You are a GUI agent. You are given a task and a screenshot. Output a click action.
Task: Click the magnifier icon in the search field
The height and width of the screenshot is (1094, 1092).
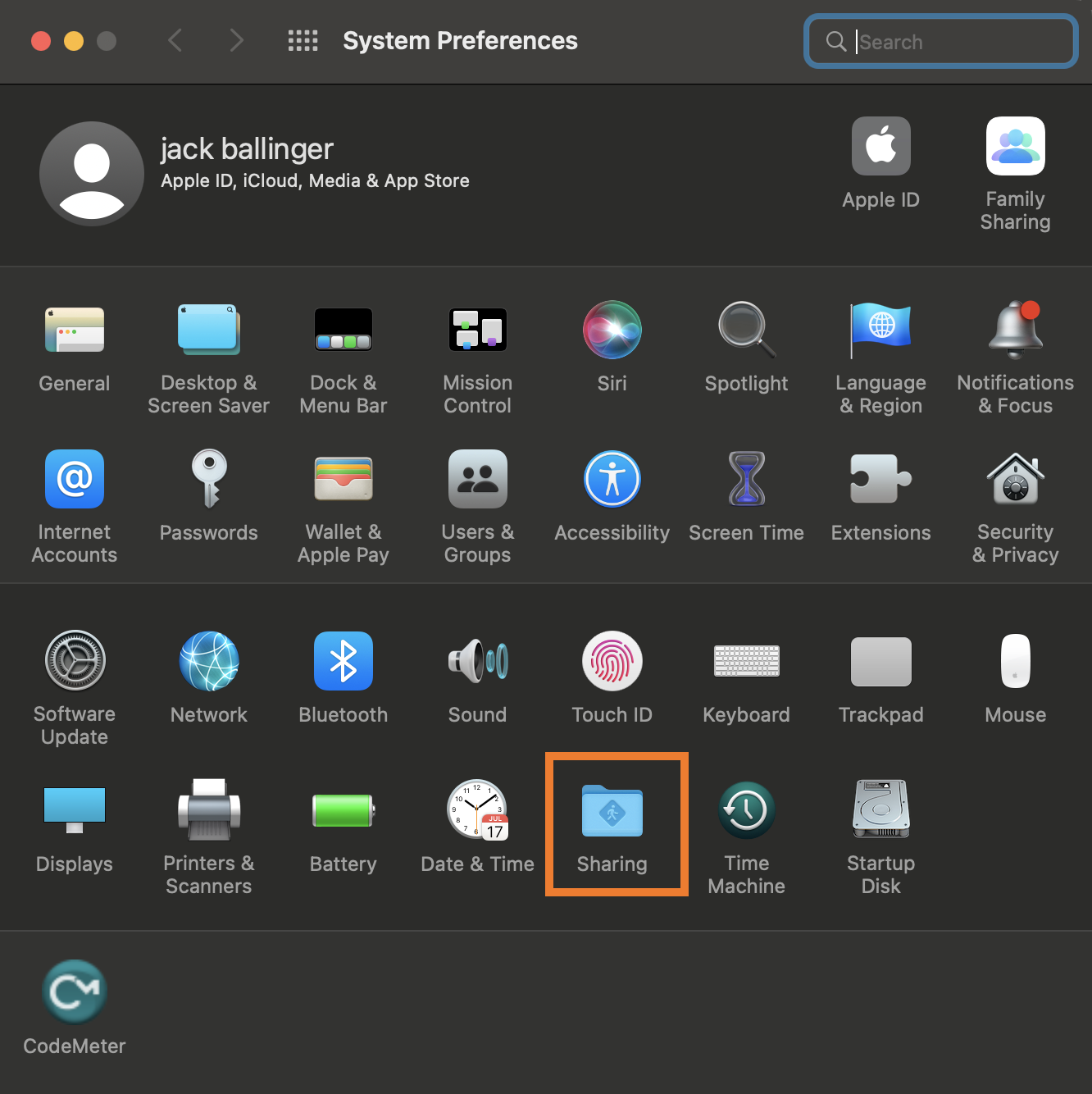click(x=835, y=41)
